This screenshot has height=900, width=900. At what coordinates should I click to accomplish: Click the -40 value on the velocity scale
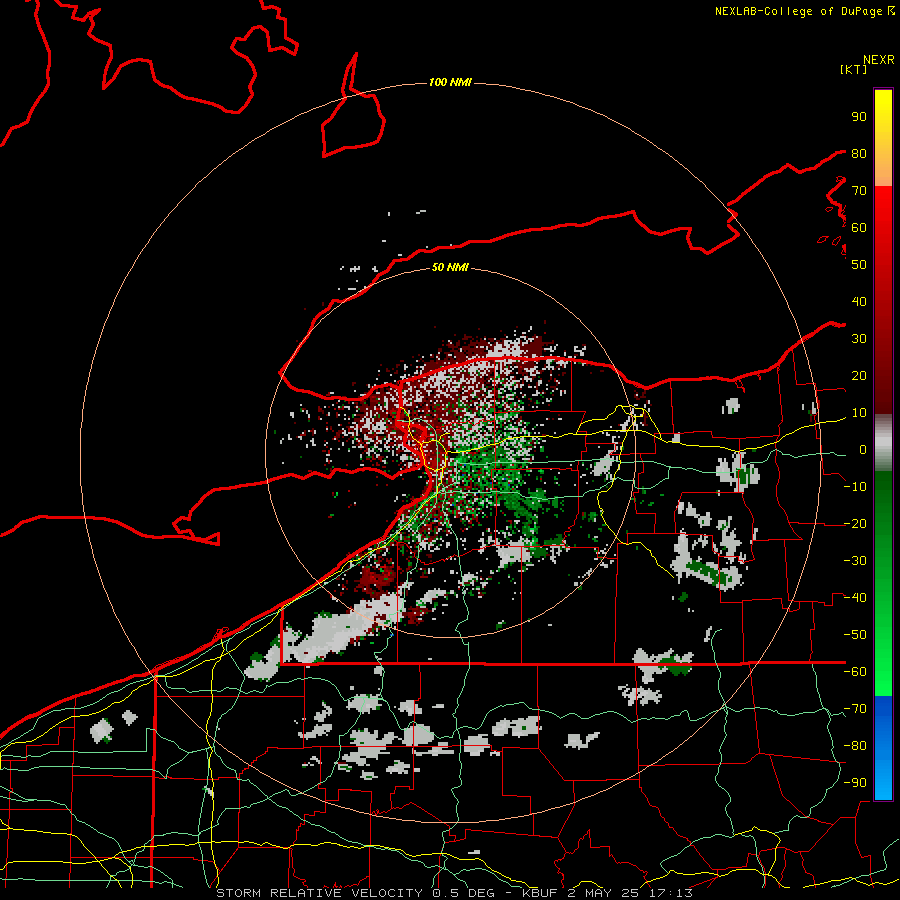pos(855,598)
